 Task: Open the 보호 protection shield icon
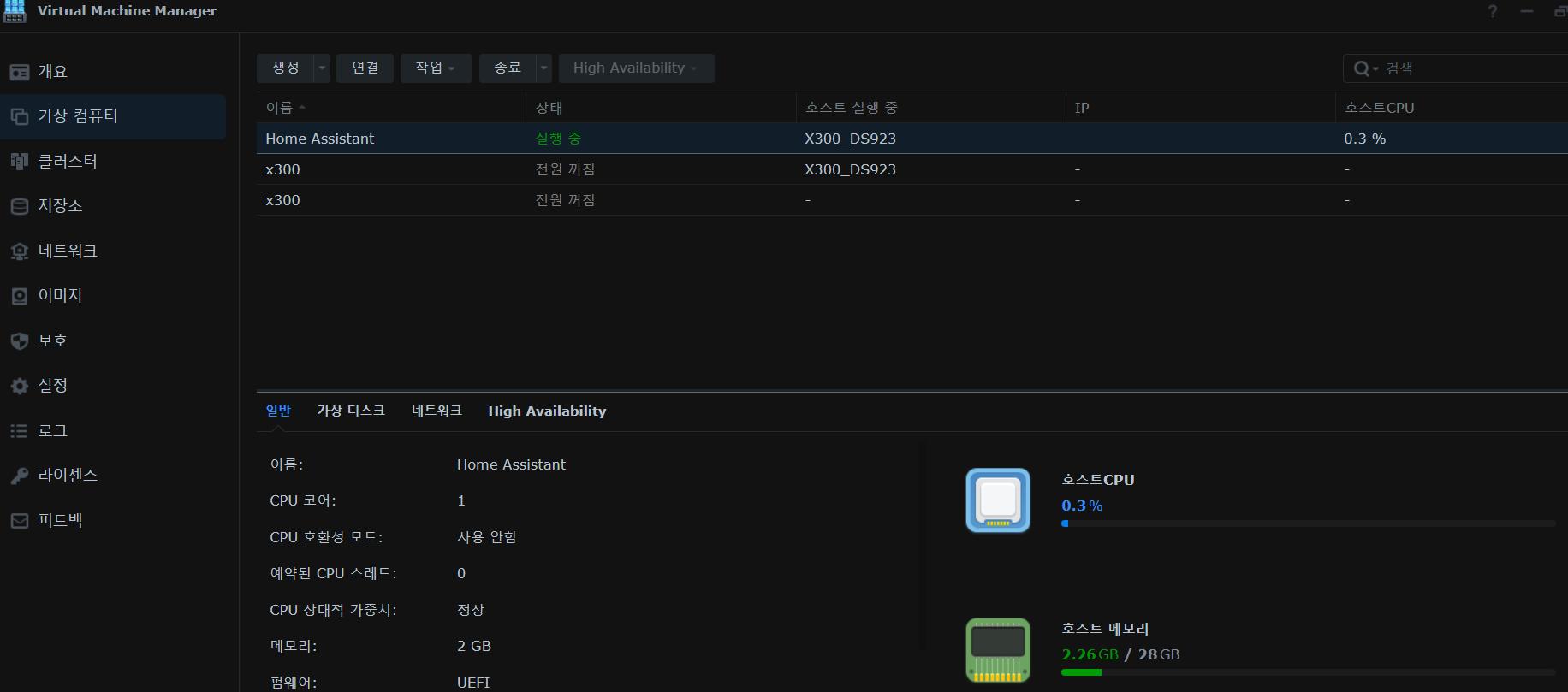[x=19, y=341]
